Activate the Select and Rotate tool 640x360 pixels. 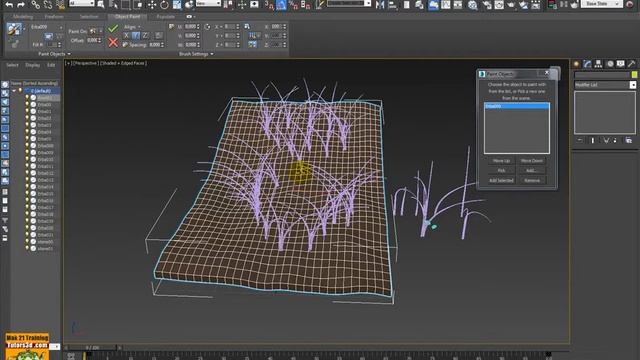[x=164, y=4]
